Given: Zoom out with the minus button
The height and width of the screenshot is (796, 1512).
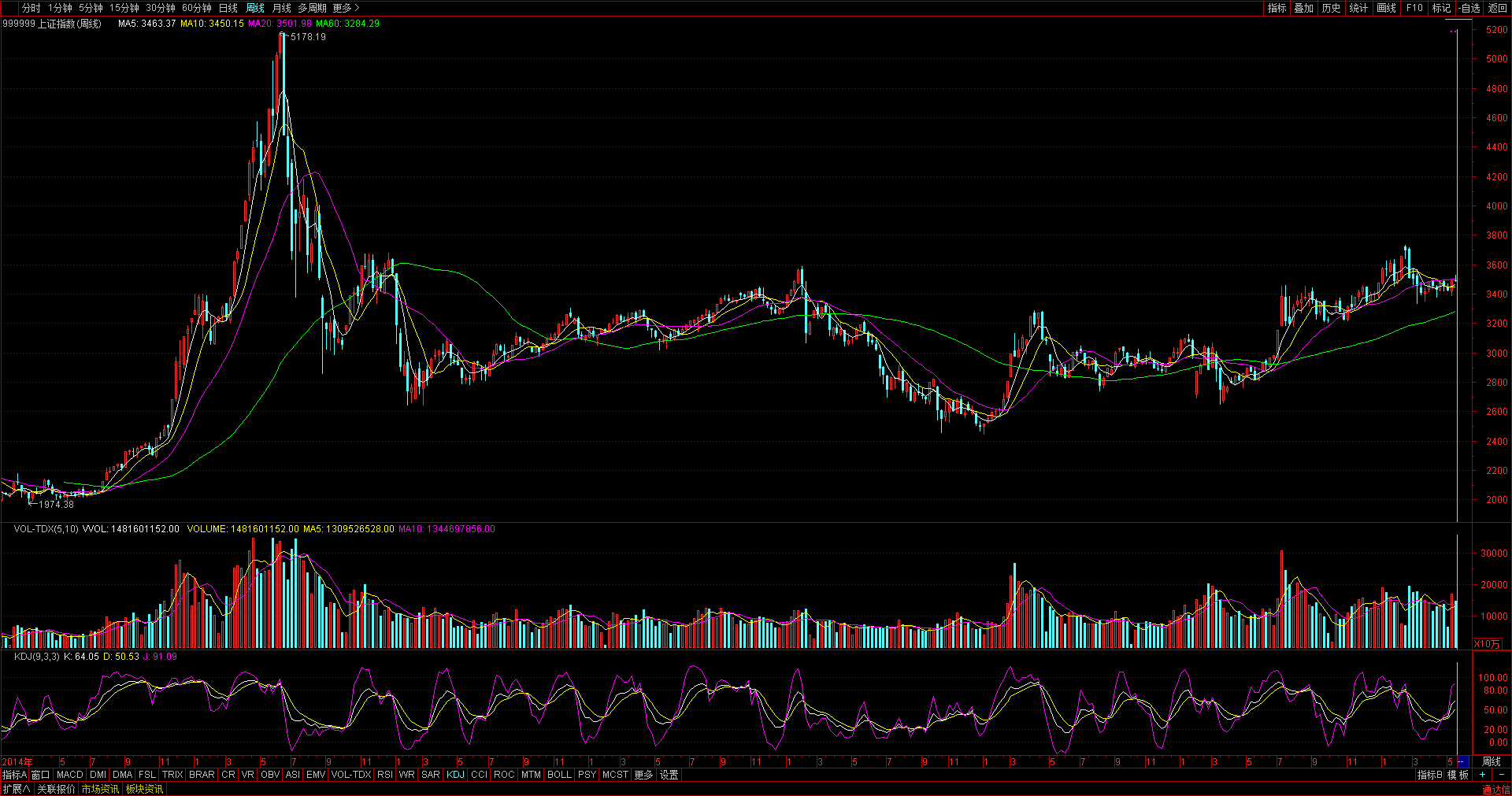Looking at the screenshot, I should click(x=1501, y=775).
